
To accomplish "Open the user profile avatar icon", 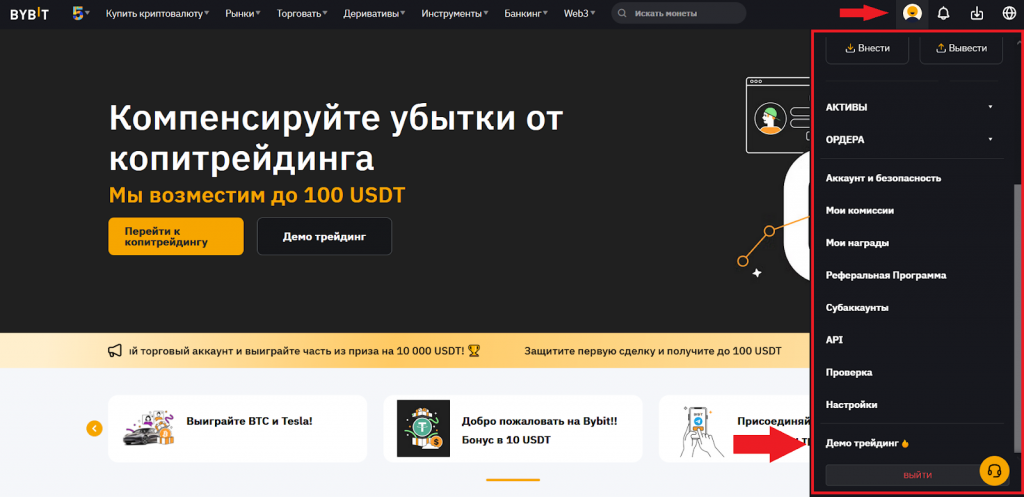I will point(912,13).
